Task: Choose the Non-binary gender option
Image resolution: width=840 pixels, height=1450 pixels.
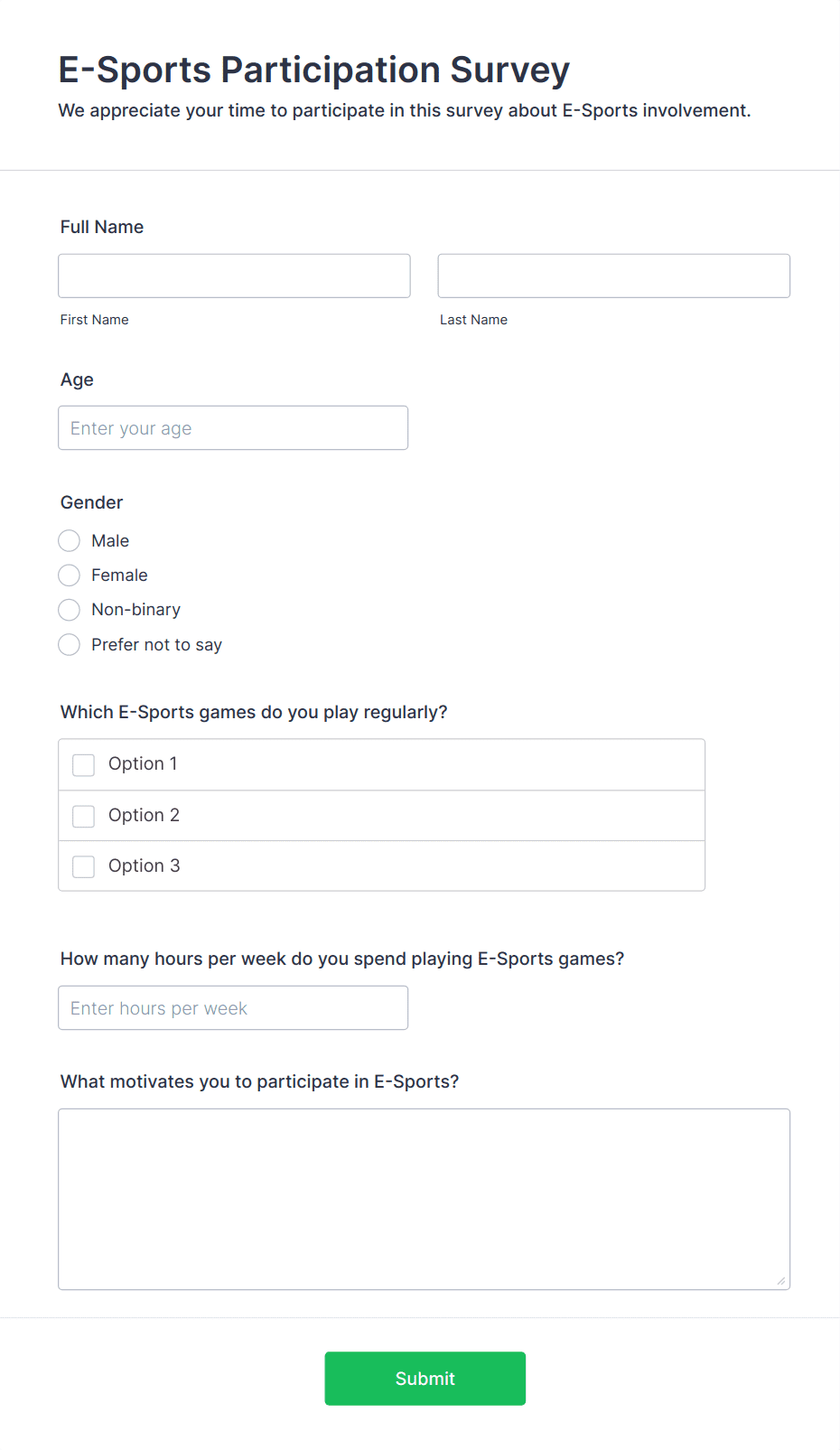Action: click(70, 610)
